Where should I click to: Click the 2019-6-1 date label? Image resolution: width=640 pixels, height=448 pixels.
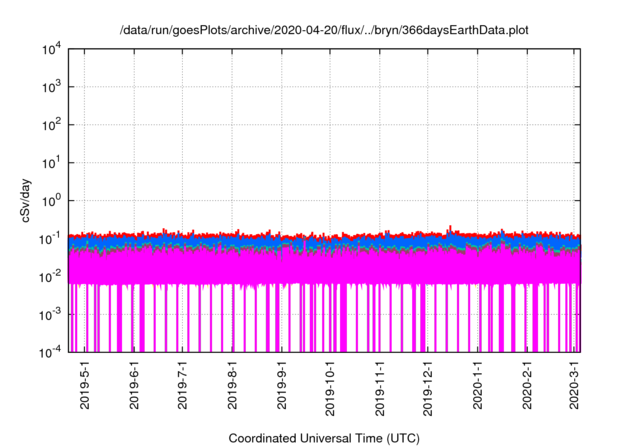pos(134,385)
